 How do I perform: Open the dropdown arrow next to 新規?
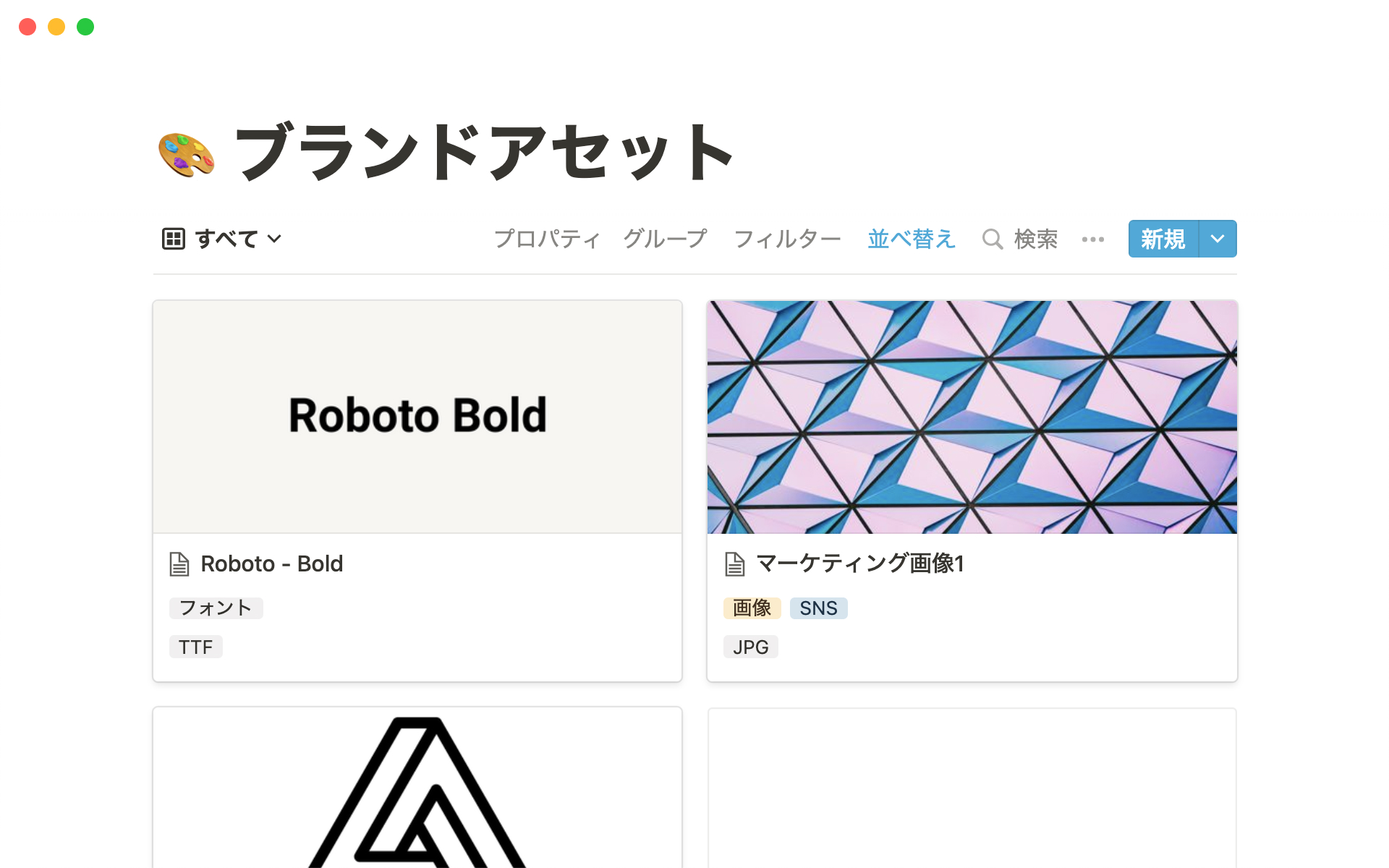(1218, 239)
